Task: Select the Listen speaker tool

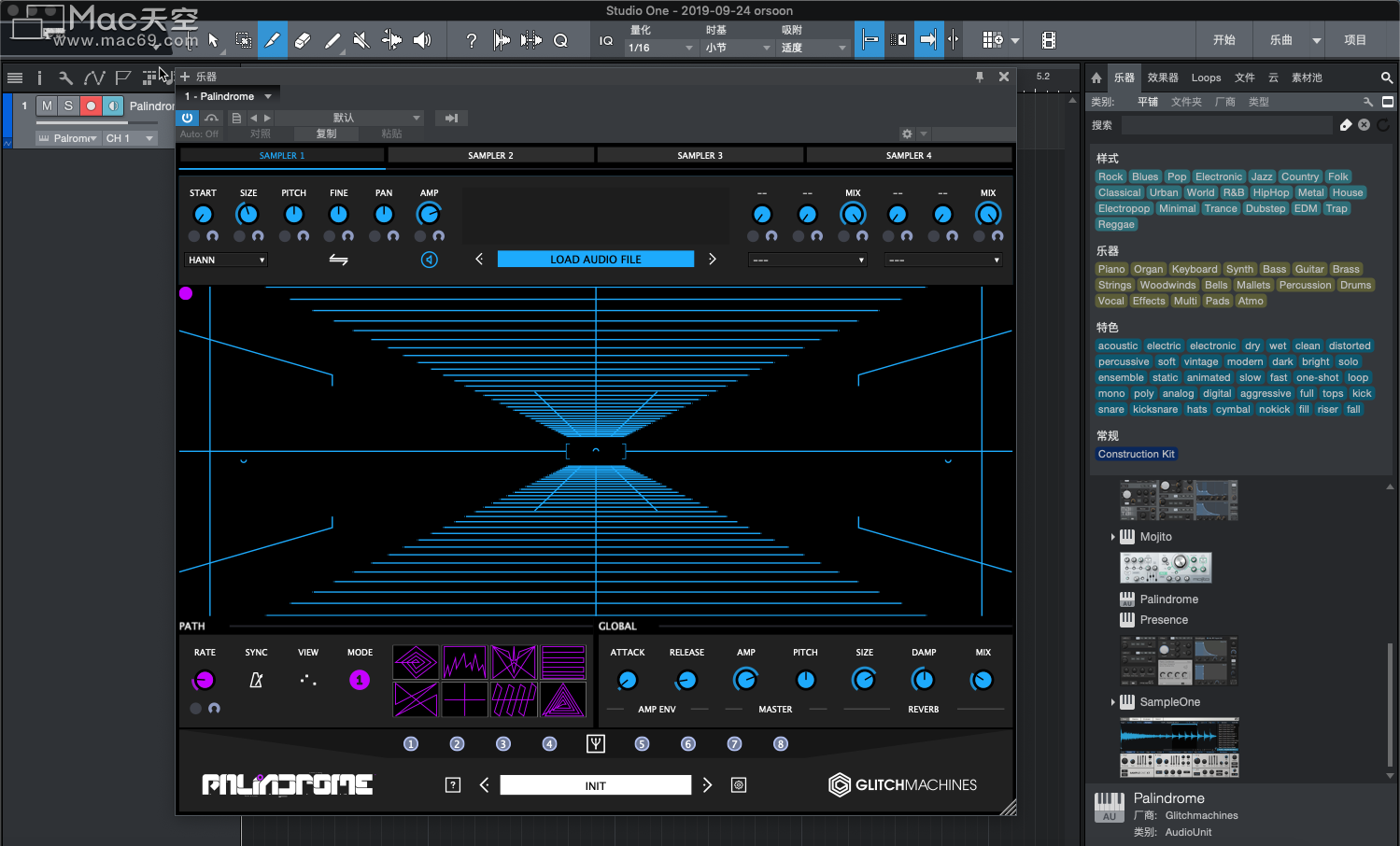Action: 422,40
